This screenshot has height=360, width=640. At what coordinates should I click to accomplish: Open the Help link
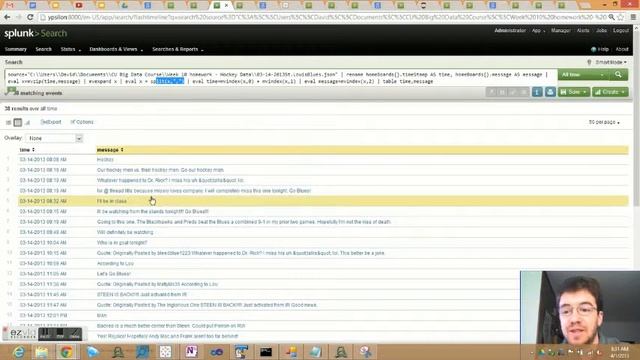point(600,49)
